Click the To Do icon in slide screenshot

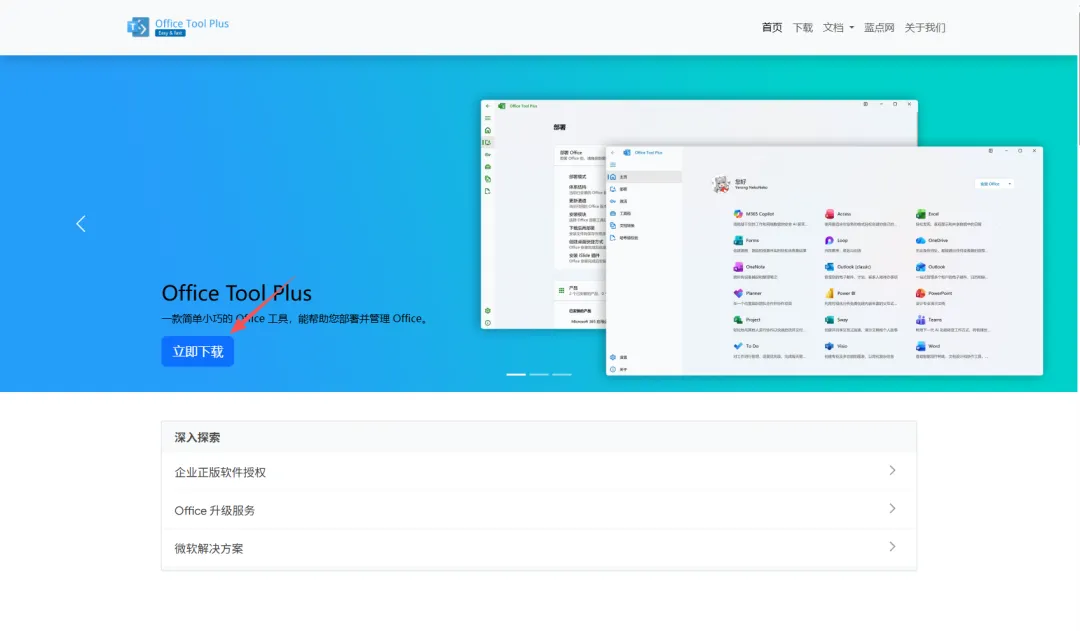click(738, 346)
